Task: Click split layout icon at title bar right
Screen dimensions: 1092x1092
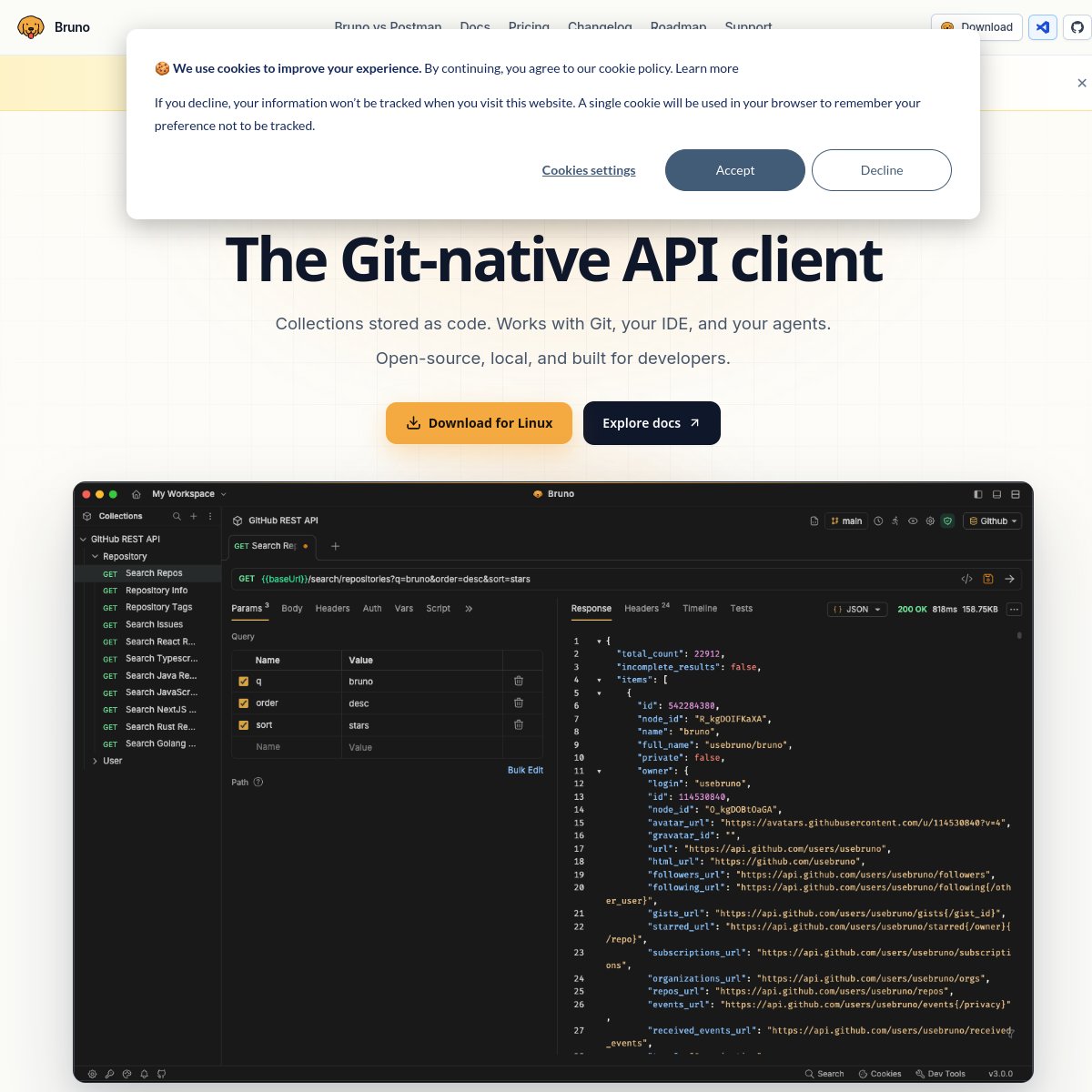Action: (1016, 494)
